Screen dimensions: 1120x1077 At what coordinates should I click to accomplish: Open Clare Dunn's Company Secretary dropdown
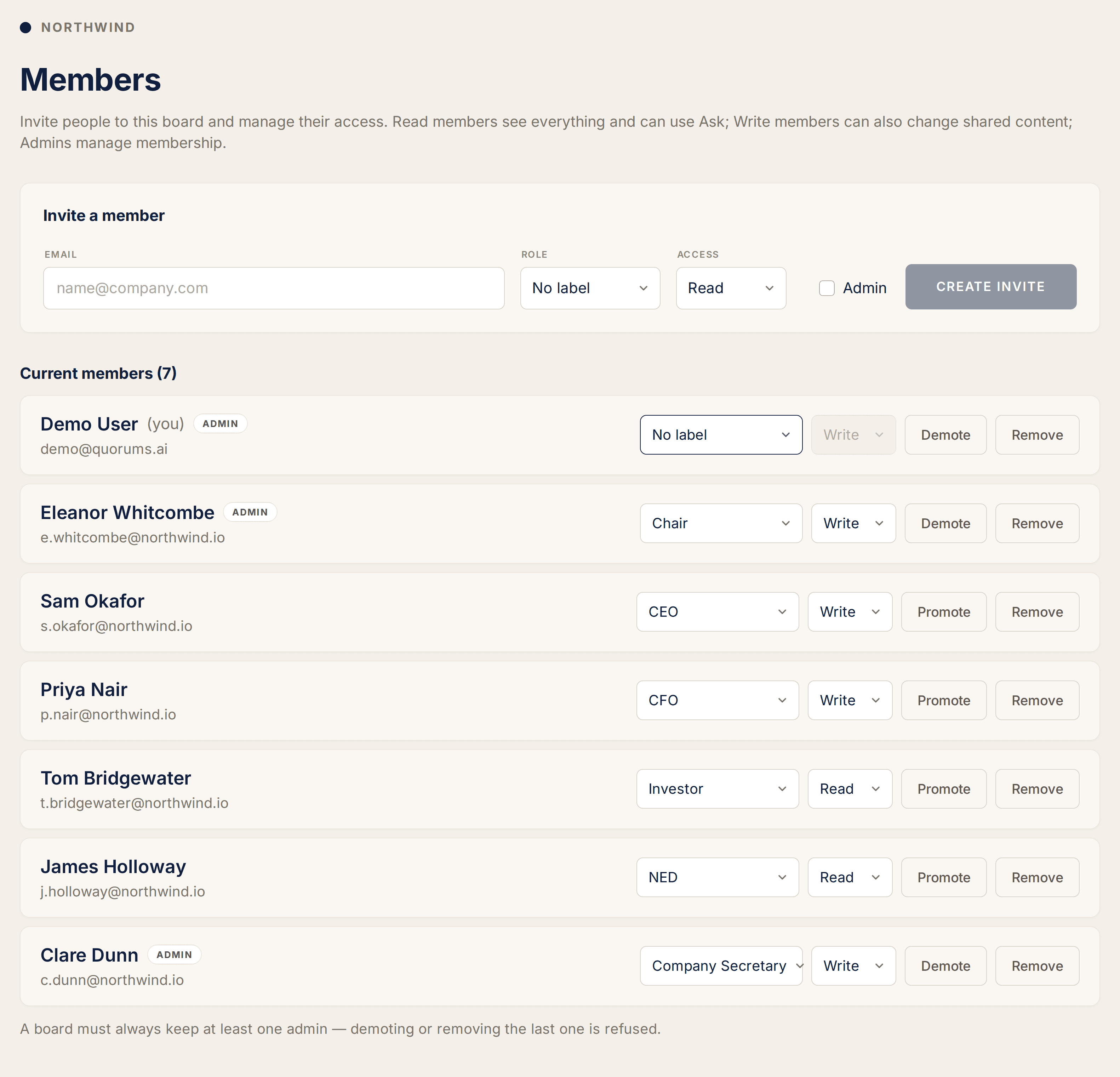click(x=721, y=966)
